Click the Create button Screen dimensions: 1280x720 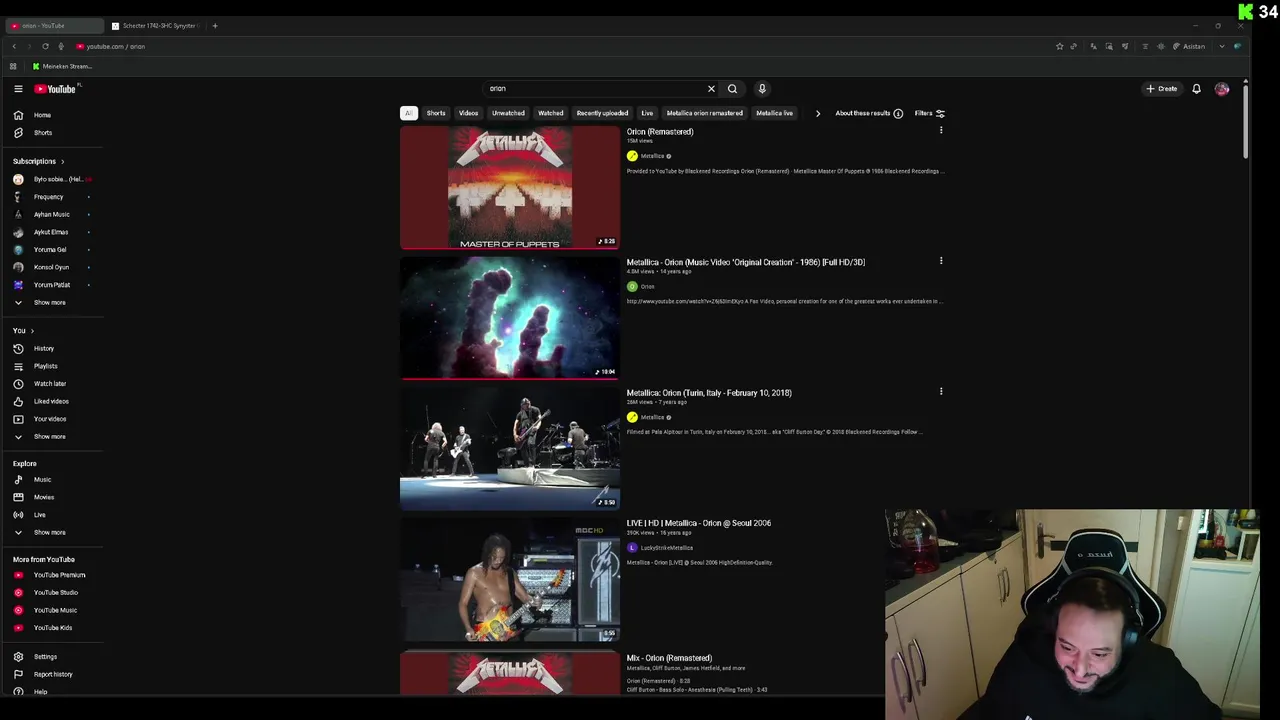[x=1162, y=89]
